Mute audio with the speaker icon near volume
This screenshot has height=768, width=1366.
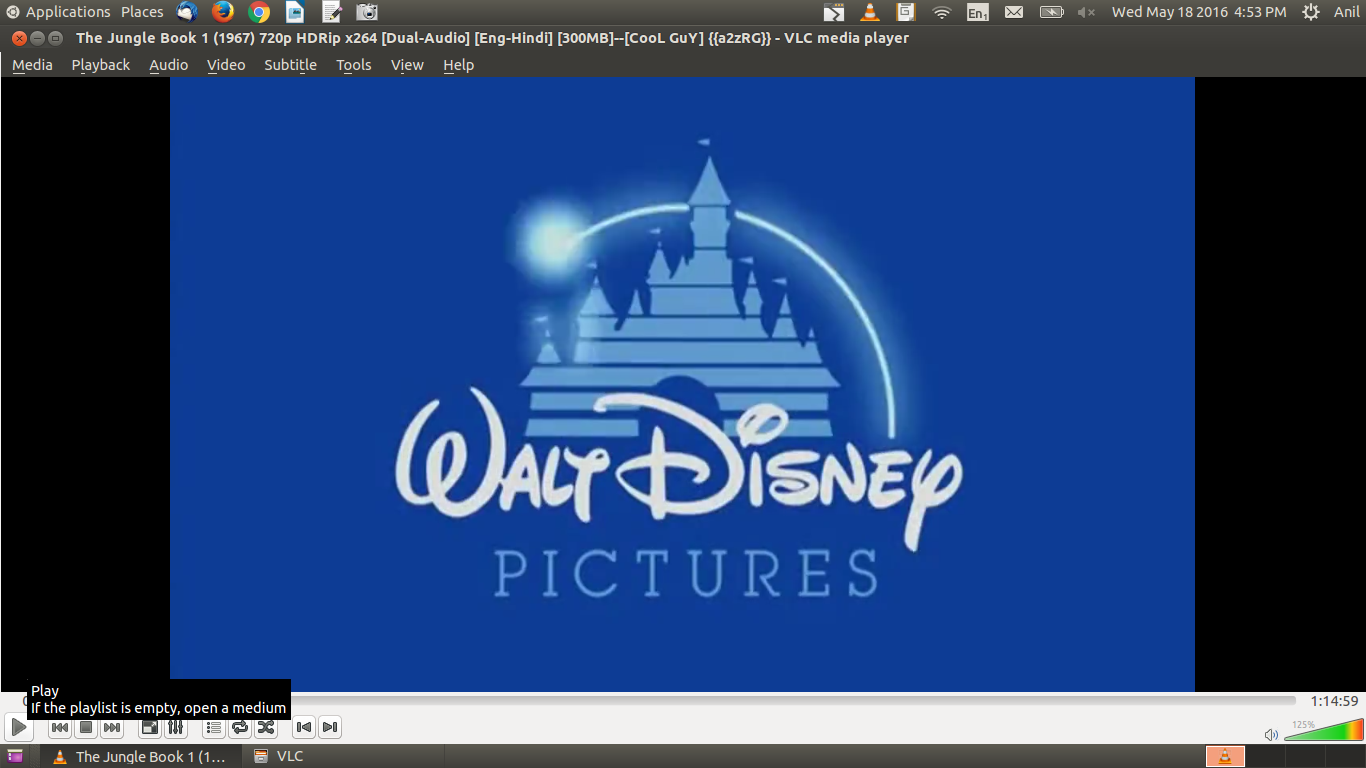(x=1271, y=734)
